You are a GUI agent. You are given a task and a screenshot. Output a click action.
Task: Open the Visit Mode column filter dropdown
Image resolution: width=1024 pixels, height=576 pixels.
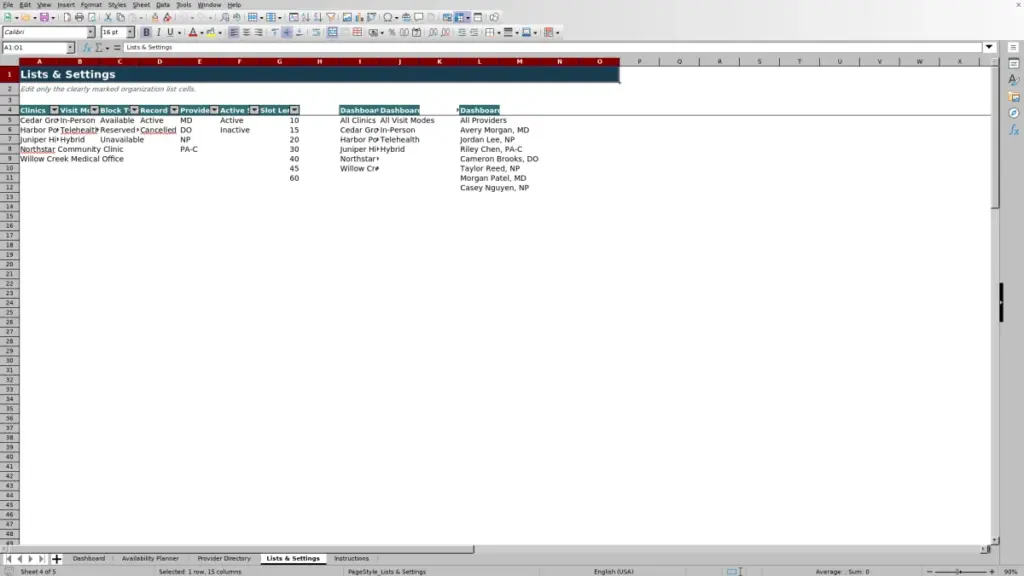tap(94, 110)
